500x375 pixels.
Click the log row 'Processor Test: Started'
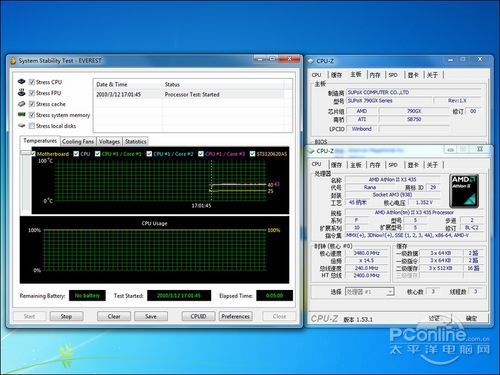[x=188, y=94]
